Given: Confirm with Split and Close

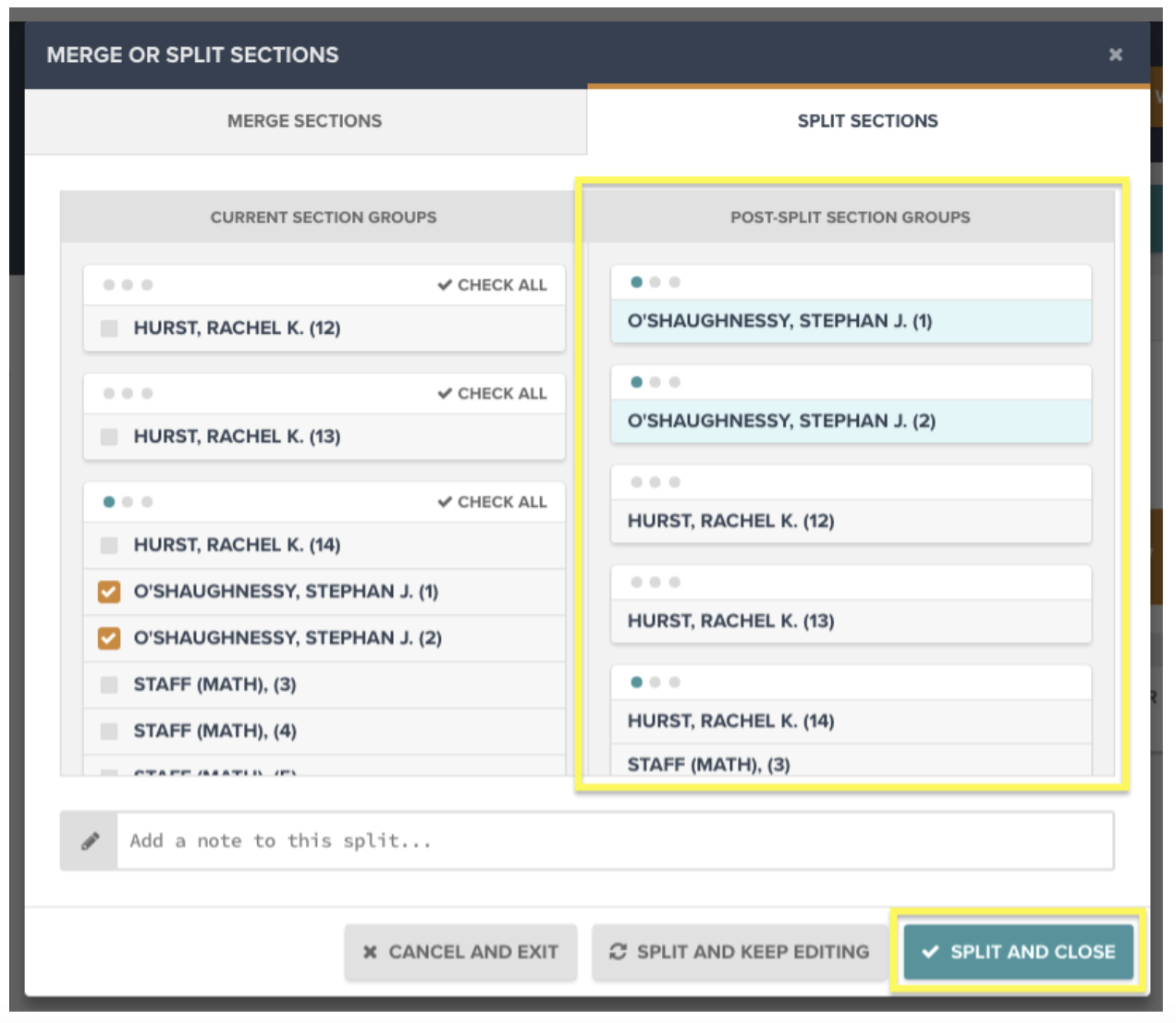Looking at the screenshot, I should [1018, 952].
